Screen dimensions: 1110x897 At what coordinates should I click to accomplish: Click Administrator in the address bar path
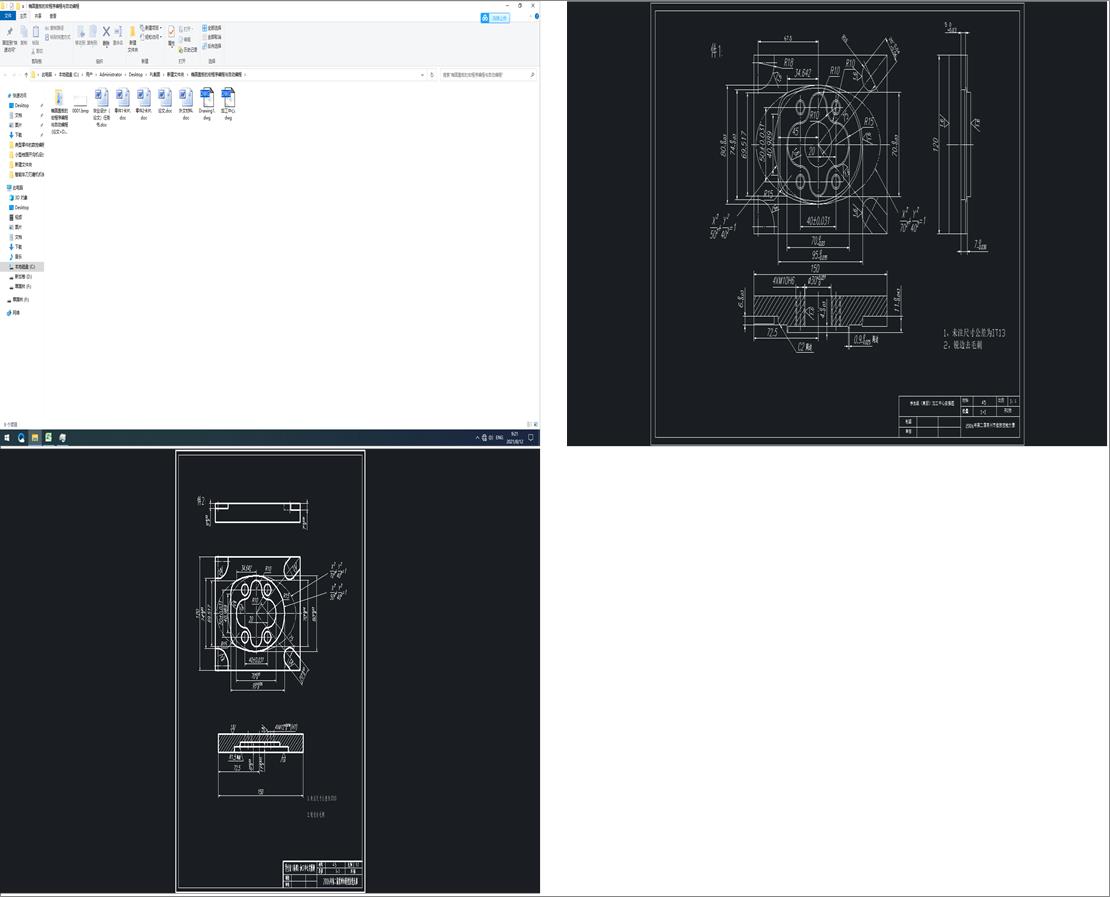coord(110,75)
